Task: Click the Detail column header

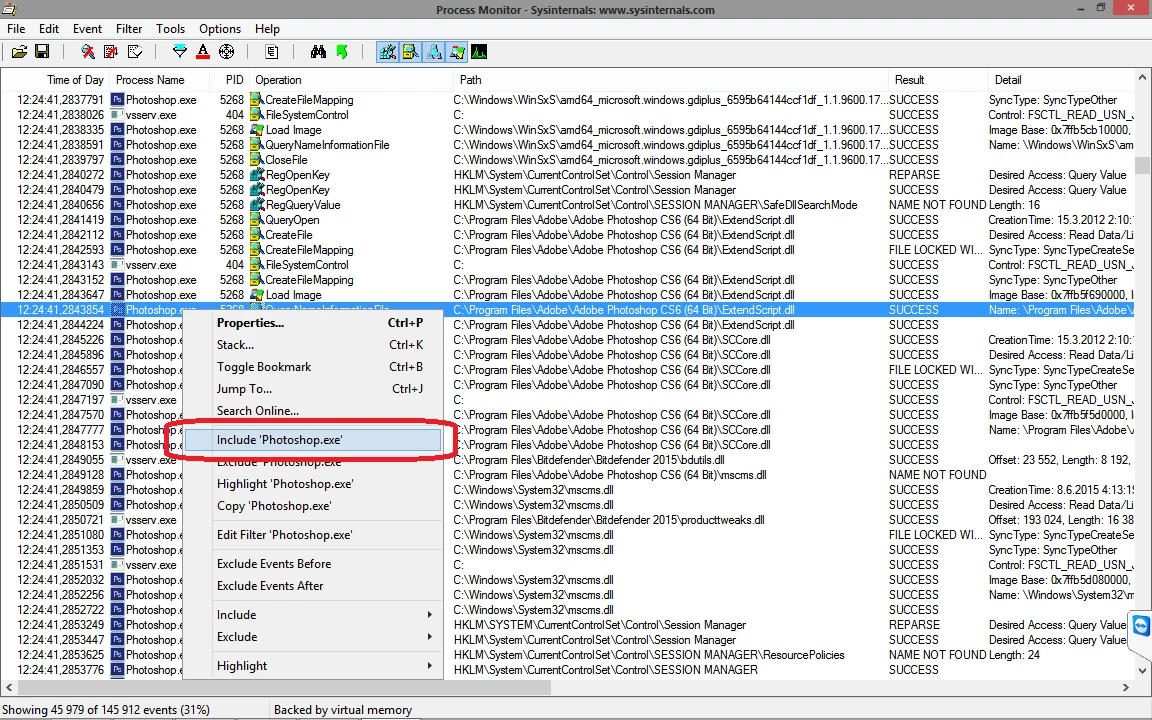Action: (x=1060, y=79)
